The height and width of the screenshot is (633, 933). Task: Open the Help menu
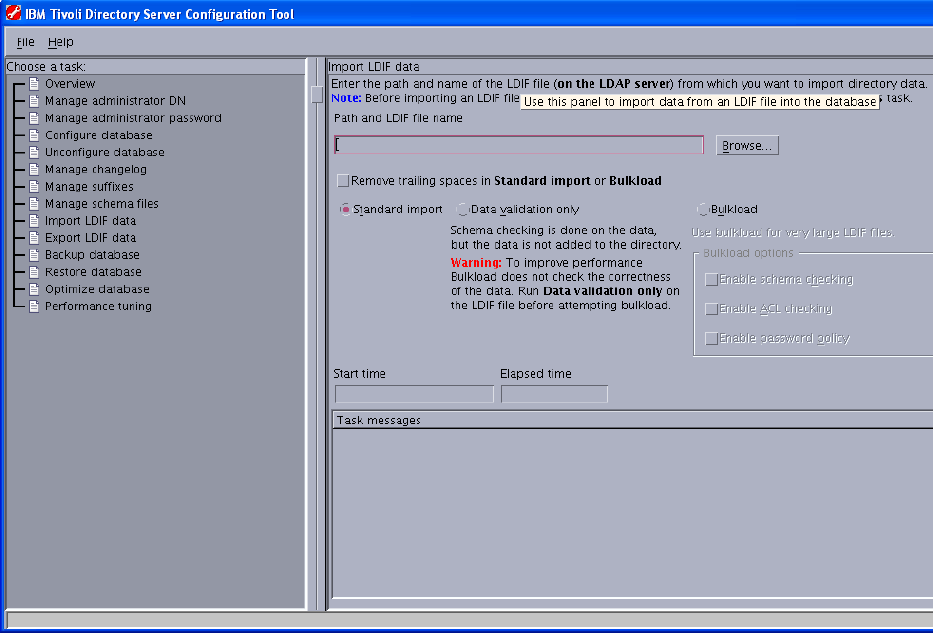61,42
